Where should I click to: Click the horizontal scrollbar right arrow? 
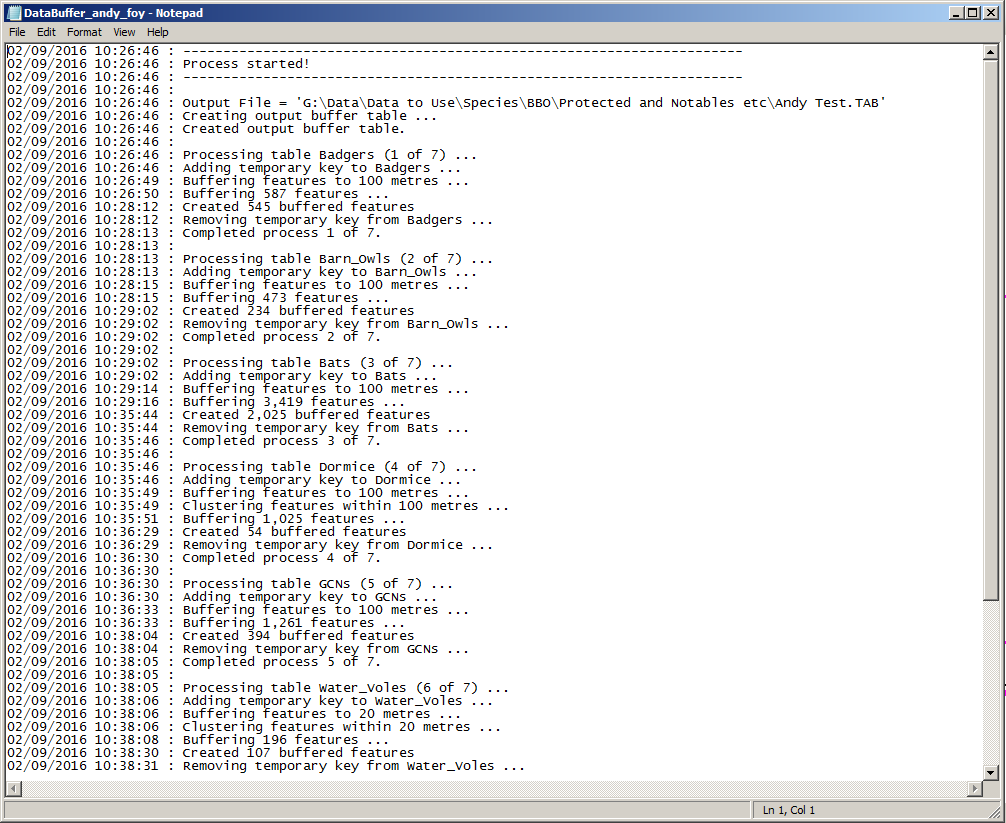click(x=975, y=788)
